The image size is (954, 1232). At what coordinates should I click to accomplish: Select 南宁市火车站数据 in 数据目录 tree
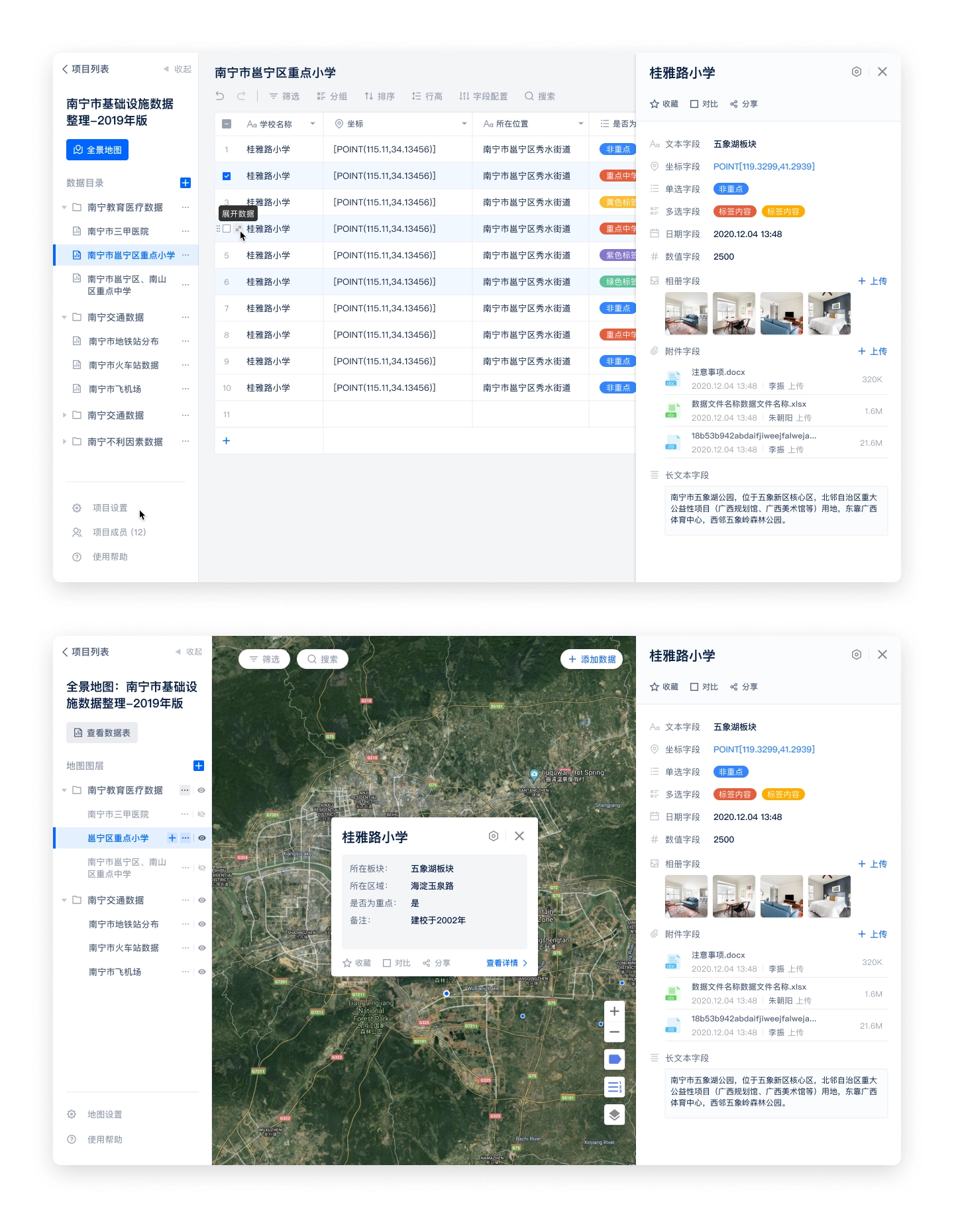[x=123, y=365]
